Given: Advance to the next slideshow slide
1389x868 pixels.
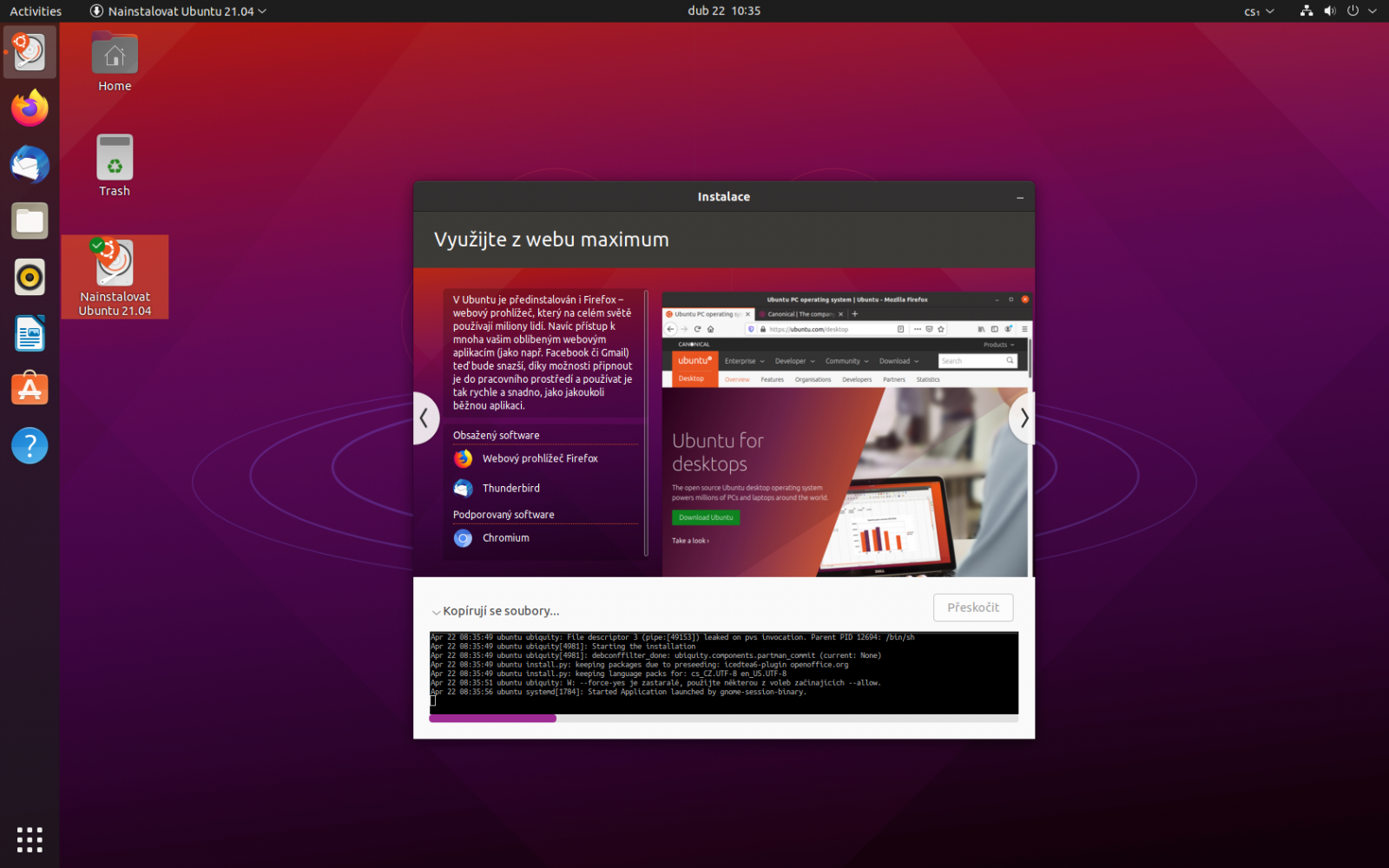Looking at the screenshot, I should tap(1023, 418).
